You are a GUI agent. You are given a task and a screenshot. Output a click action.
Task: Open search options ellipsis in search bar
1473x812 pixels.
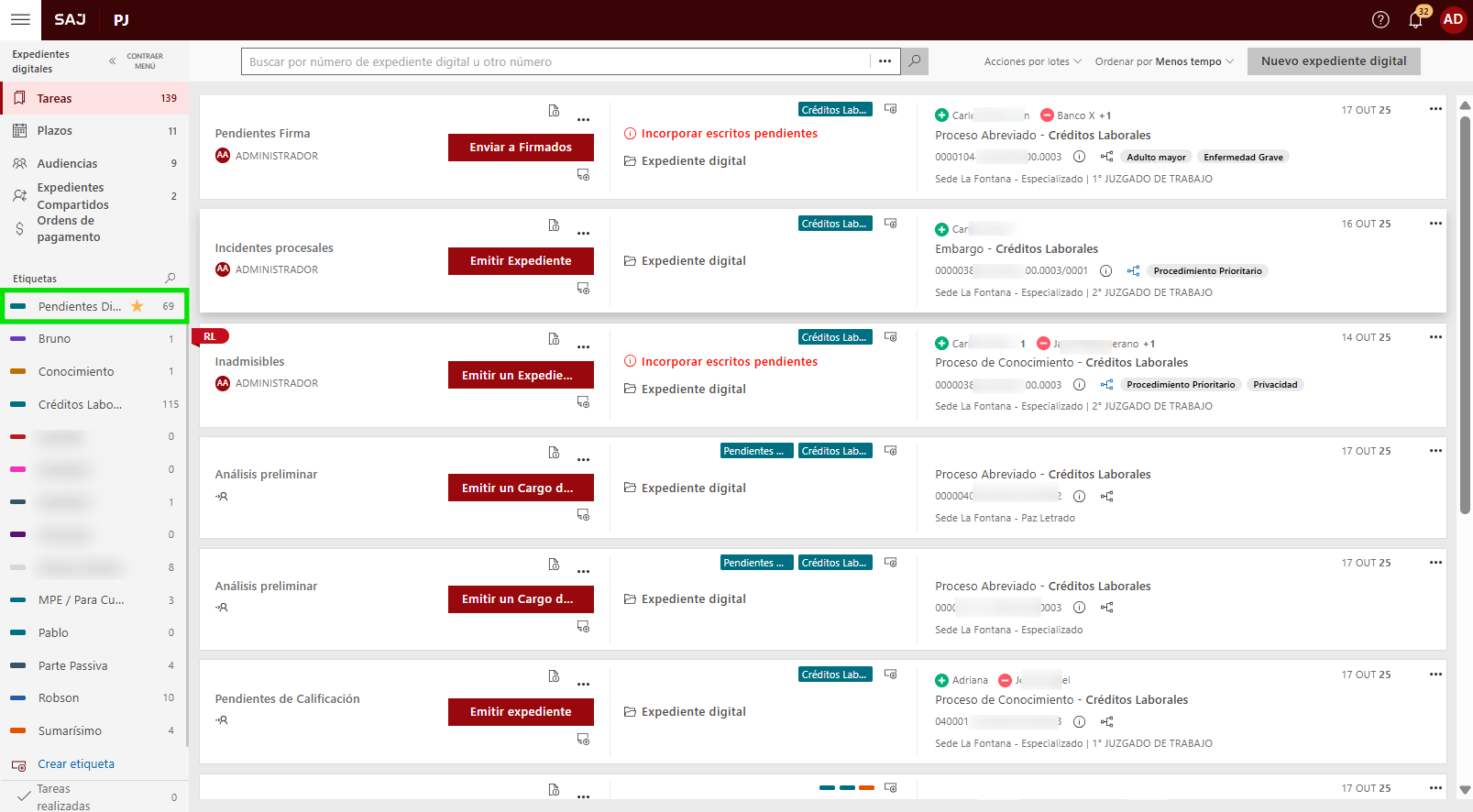885,61
